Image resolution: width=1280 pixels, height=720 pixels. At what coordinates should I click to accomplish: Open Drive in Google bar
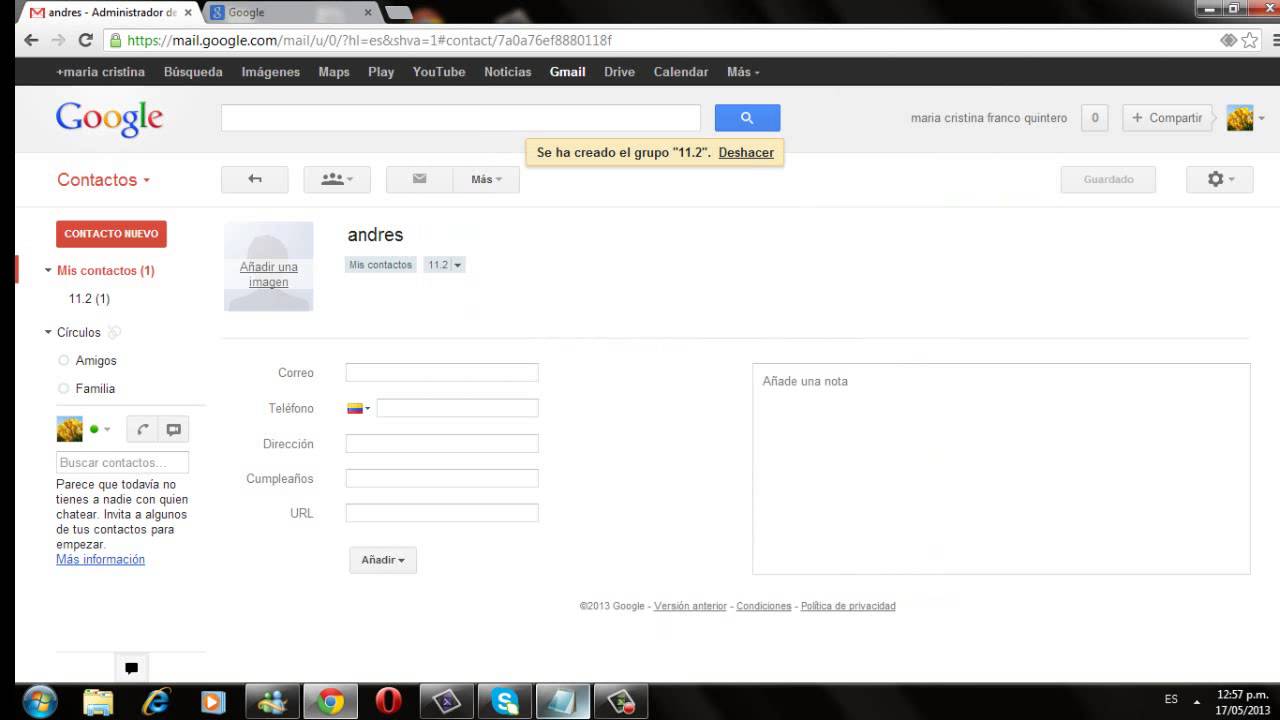pos(619,72)
